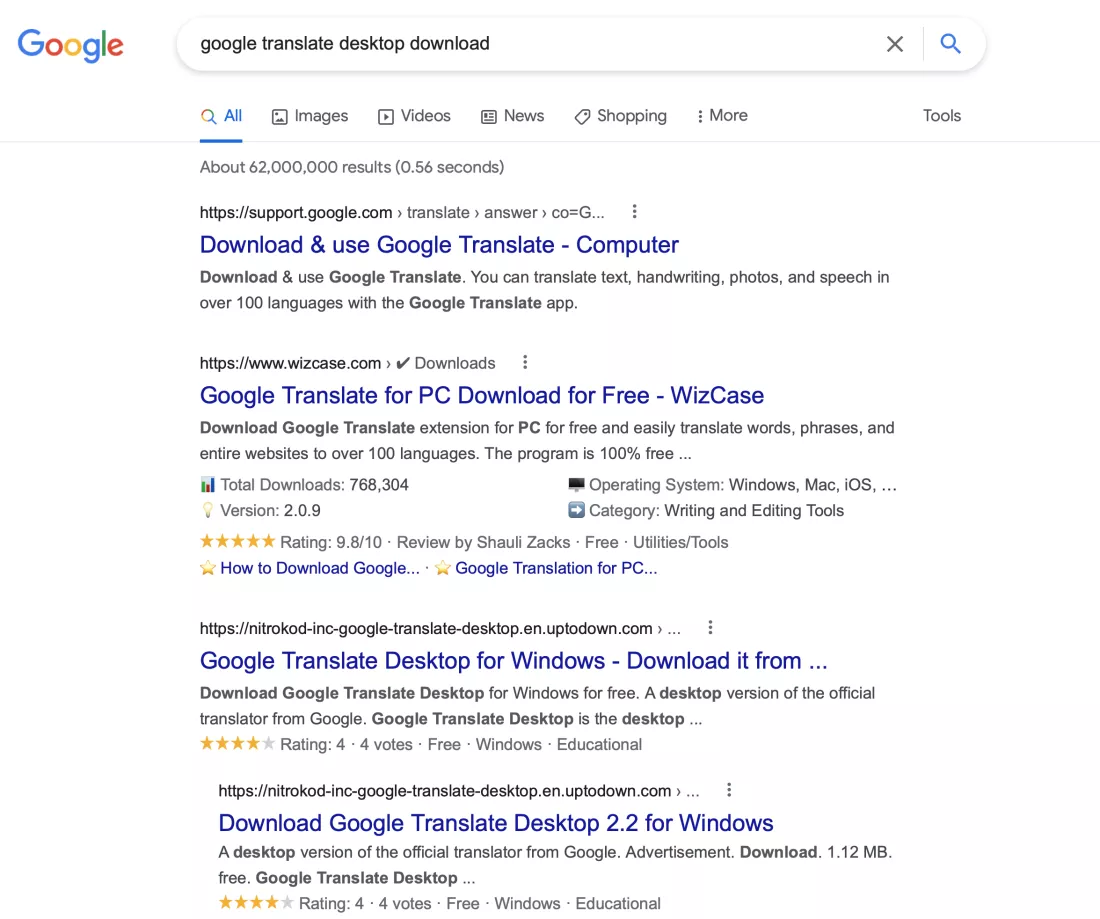Open the WizCase Google Translate download page
The width and height of the screenshot is (1100, 919).
482,395
